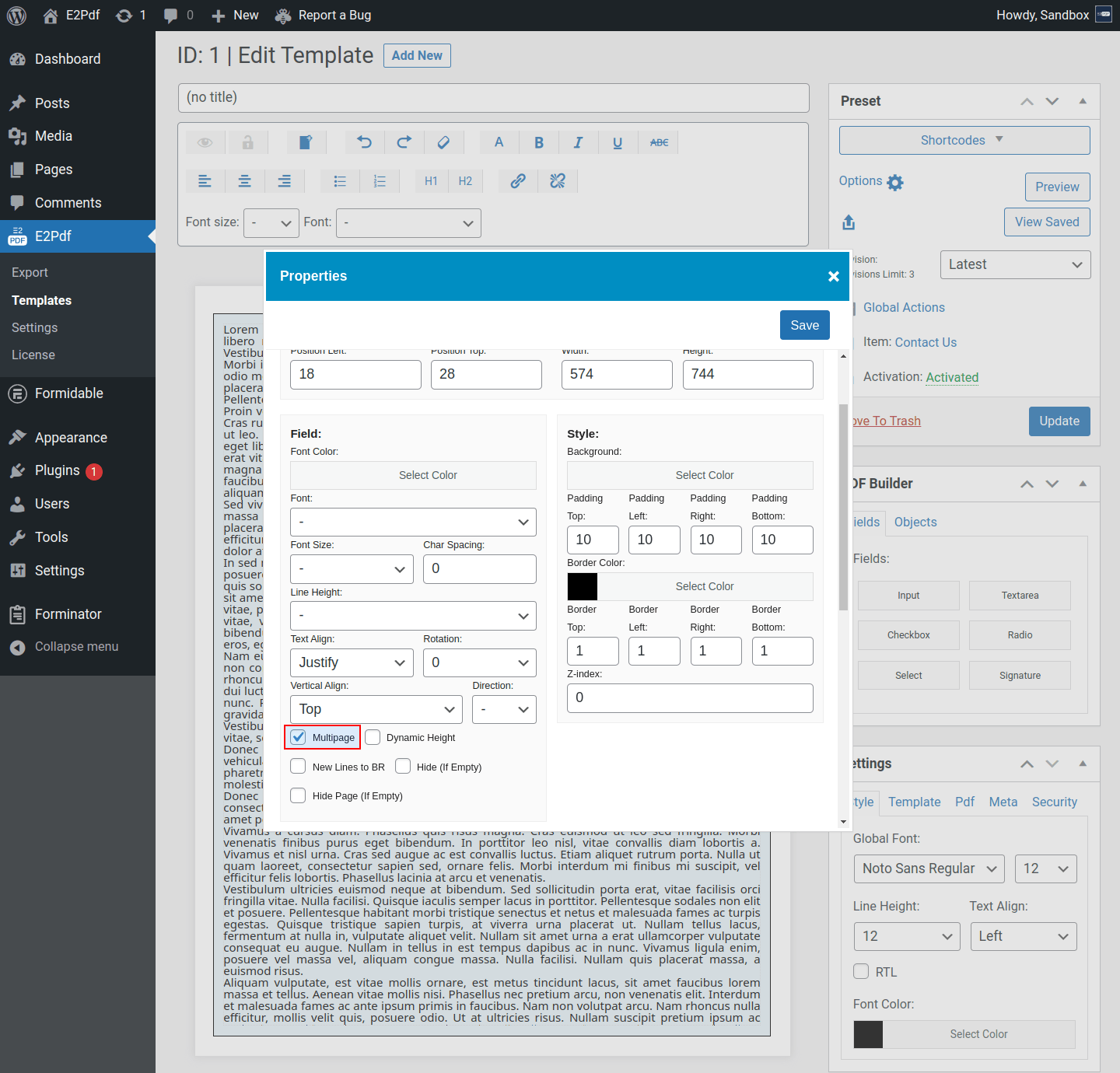Click the redo icon

(x=404, y=142)
